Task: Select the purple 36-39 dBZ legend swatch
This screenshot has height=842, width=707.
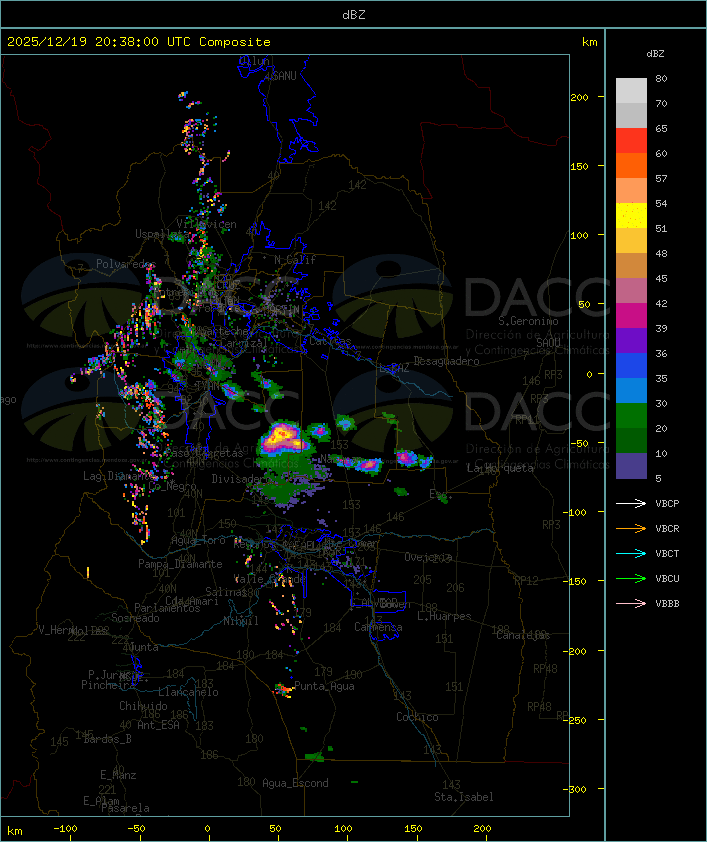Action: tap(631, 341)
